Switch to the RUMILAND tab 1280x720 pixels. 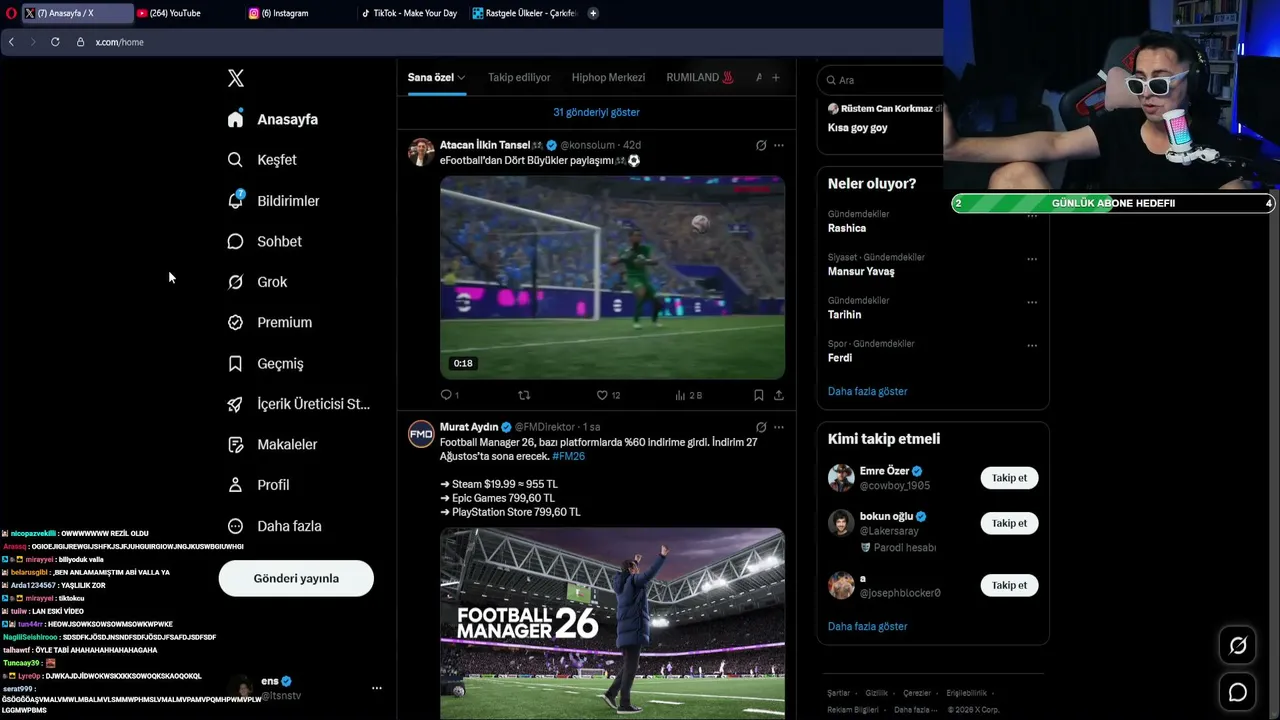[700, 77]
